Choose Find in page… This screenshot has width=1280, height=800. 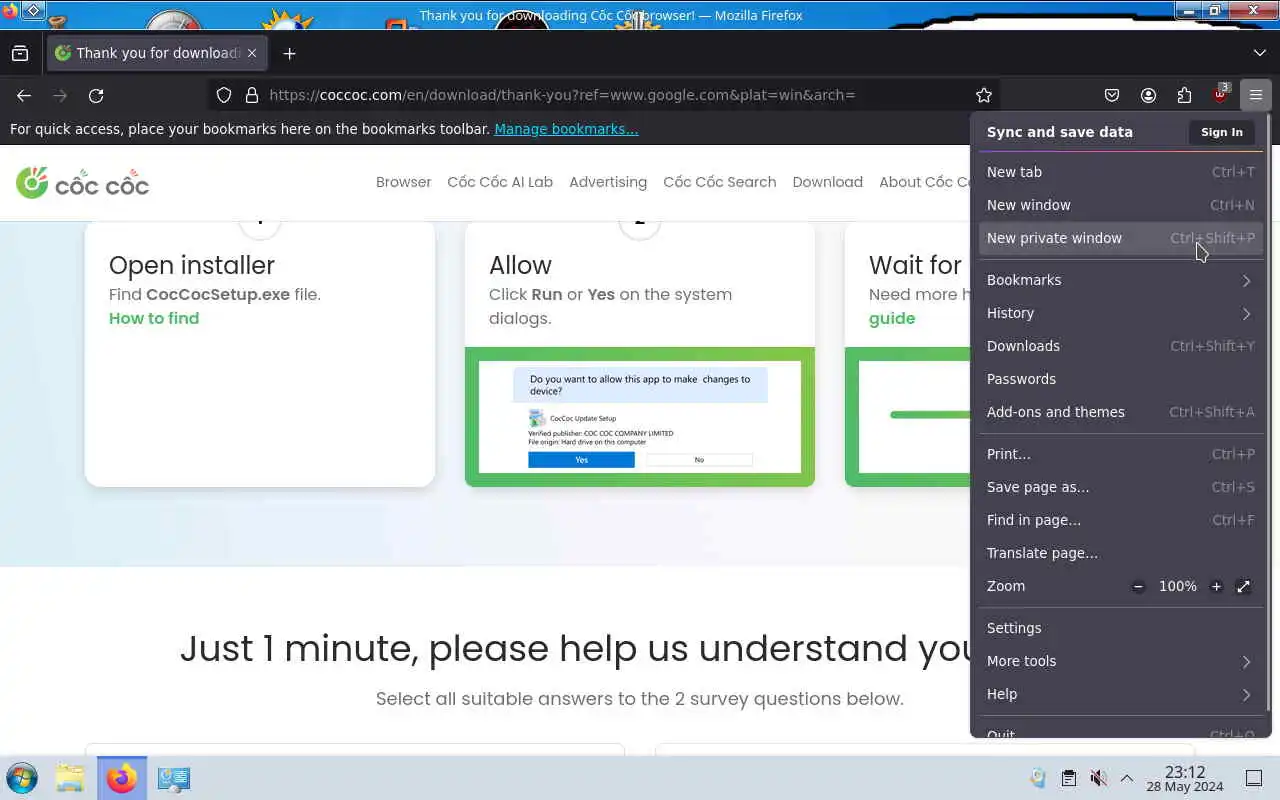coord(1120,520)
